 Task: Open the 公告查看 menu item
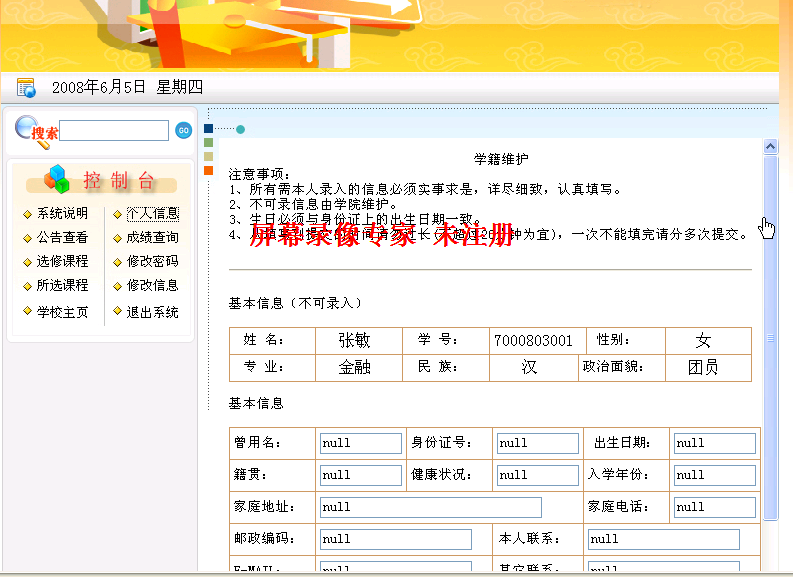pyautogui.click(x=62, y=238)
